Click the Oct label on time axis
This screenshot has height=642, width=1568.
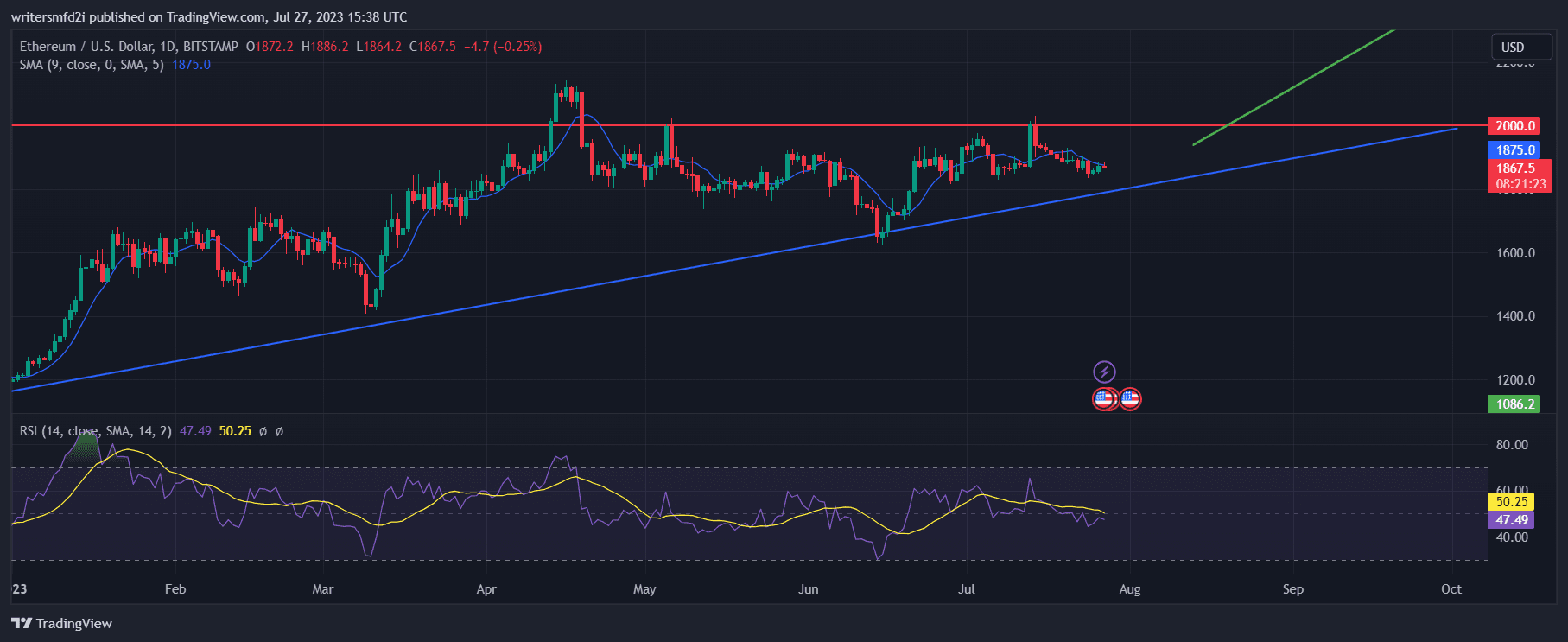[x=1451, y=589]
